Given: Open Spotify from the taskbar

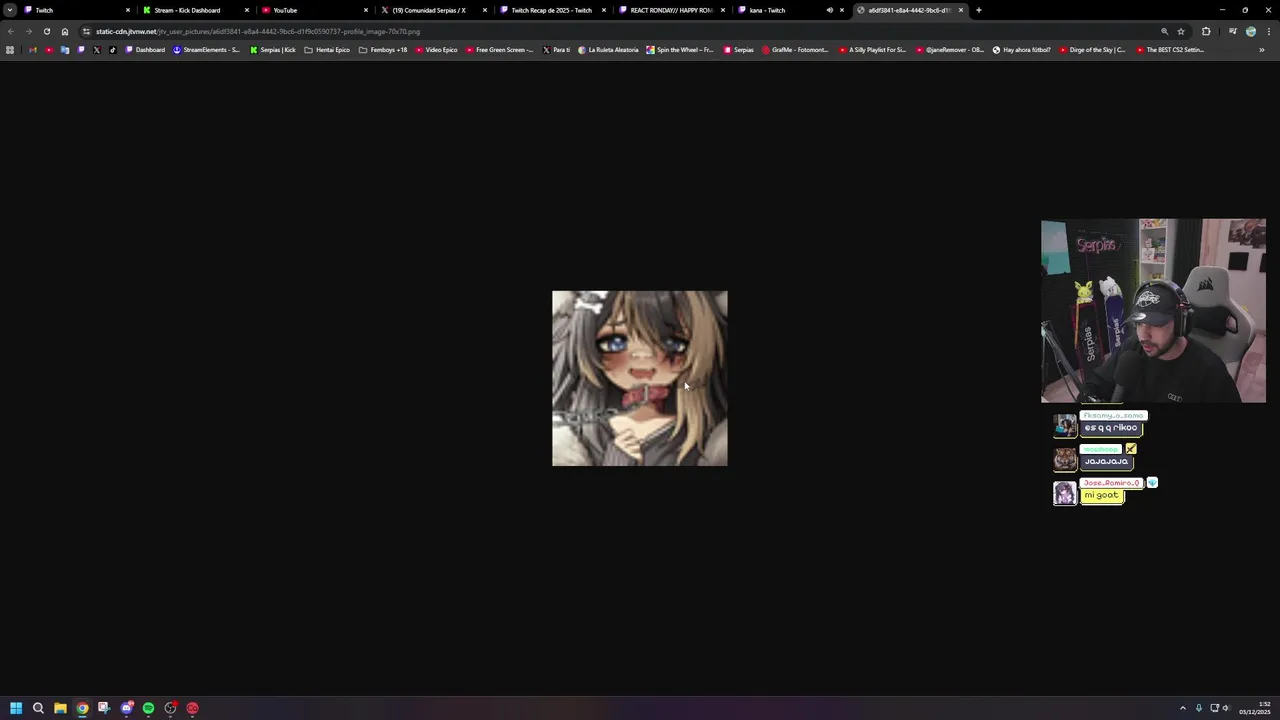Looking at the screenshot, I should pyautogui.click(x=148, y=708).
